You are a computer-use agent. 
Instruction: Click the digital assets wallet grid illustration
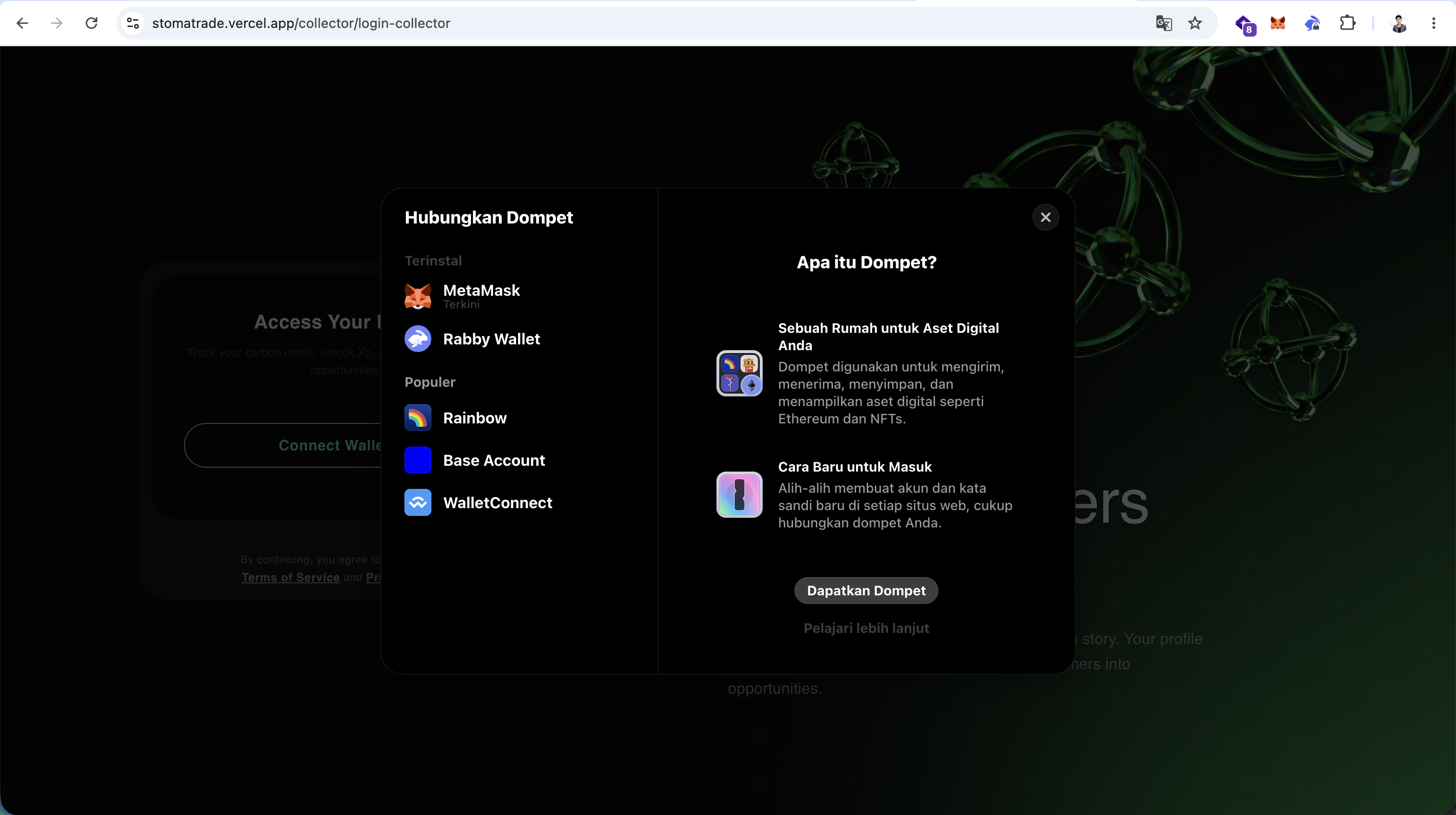(x=739, y=373)
